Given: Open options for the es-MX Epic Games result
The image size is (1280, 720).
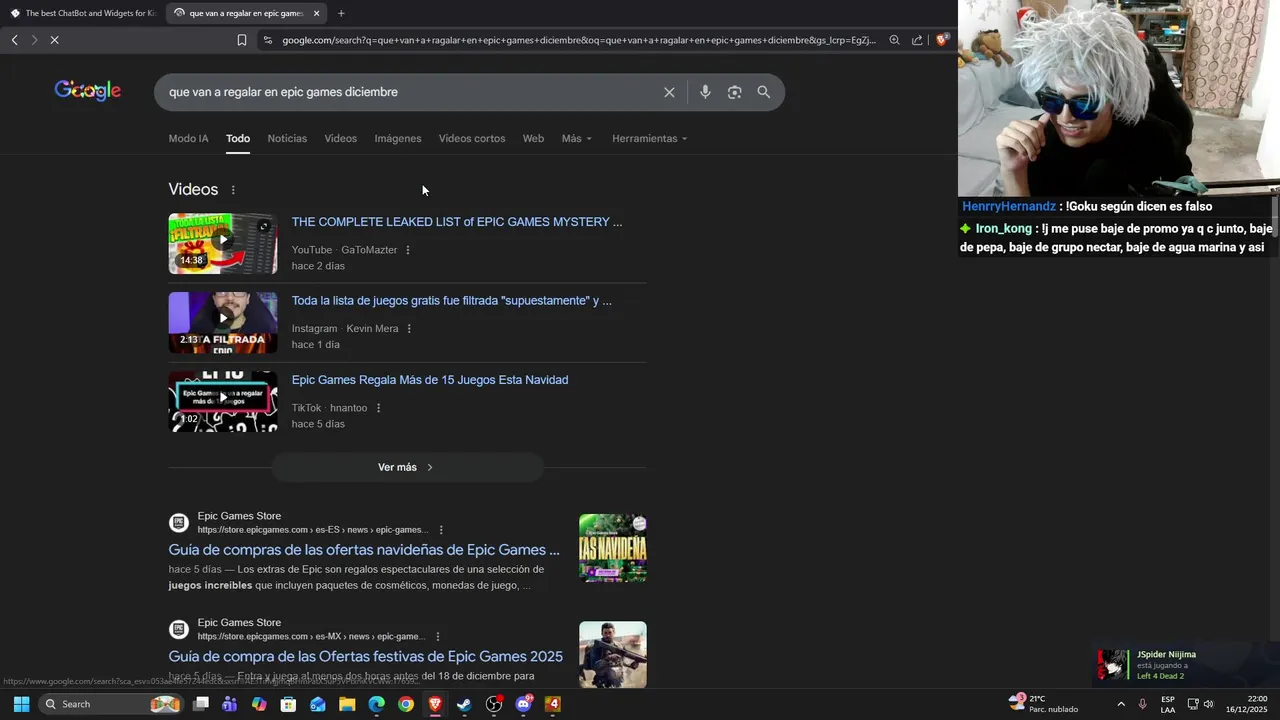Looking at the screenshot, I should [x=437, y=637].
